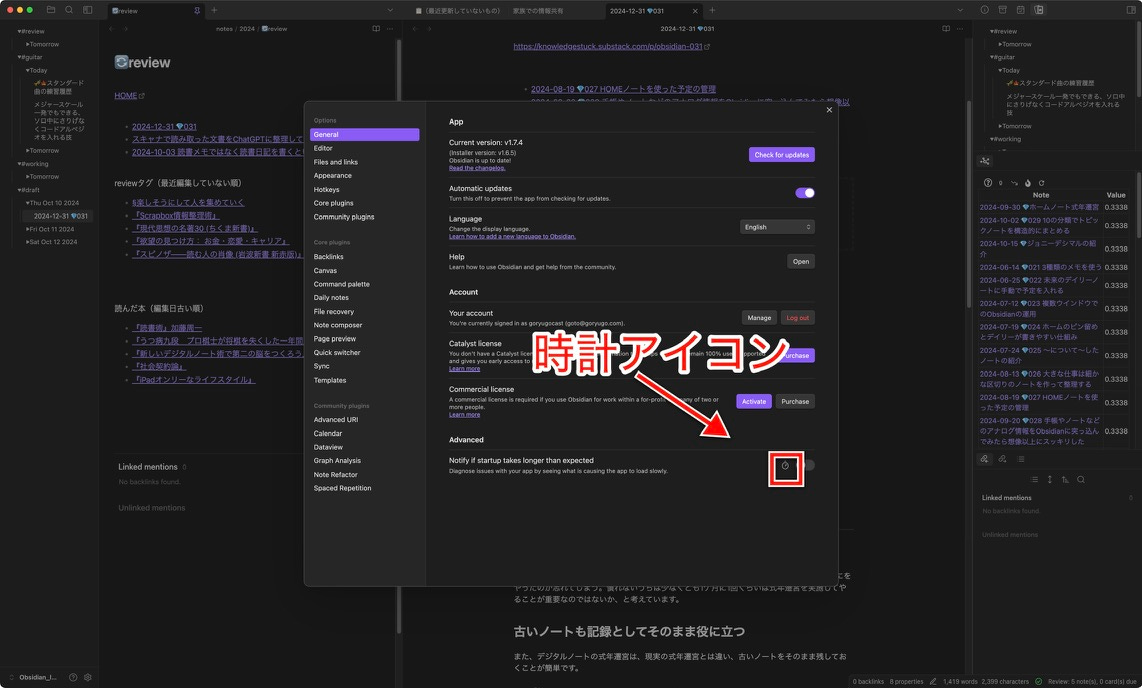Enable notify if startup takes longer toggle
Viewport: 1142px width, 688px height.
[x=805, y=465]
